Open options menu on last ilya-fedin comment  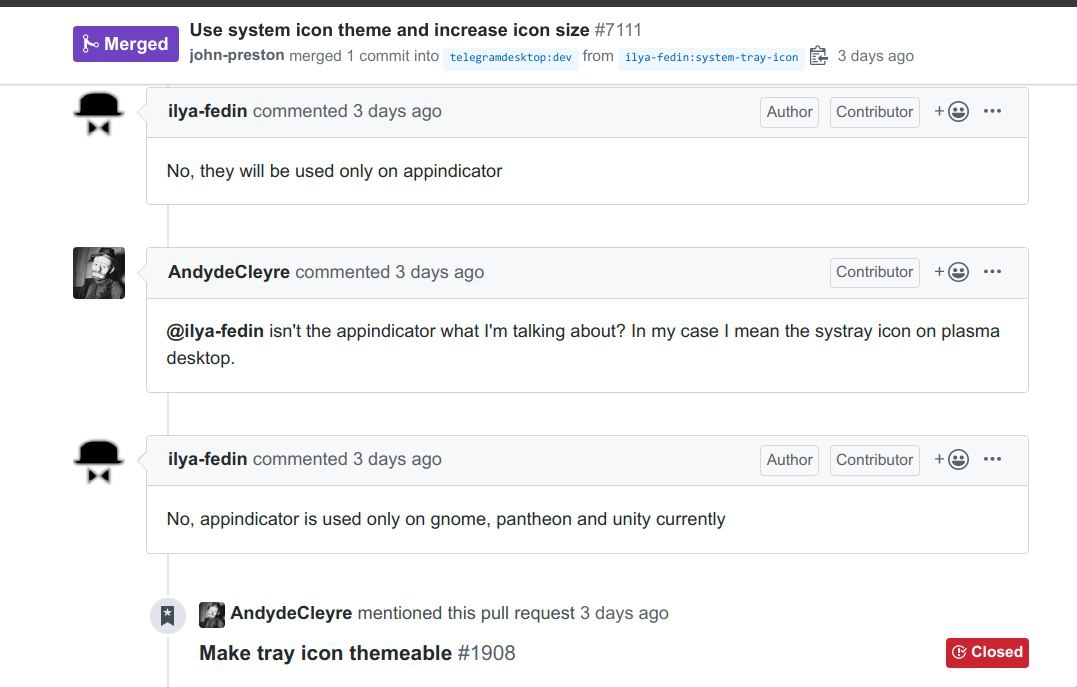point(992,460)
